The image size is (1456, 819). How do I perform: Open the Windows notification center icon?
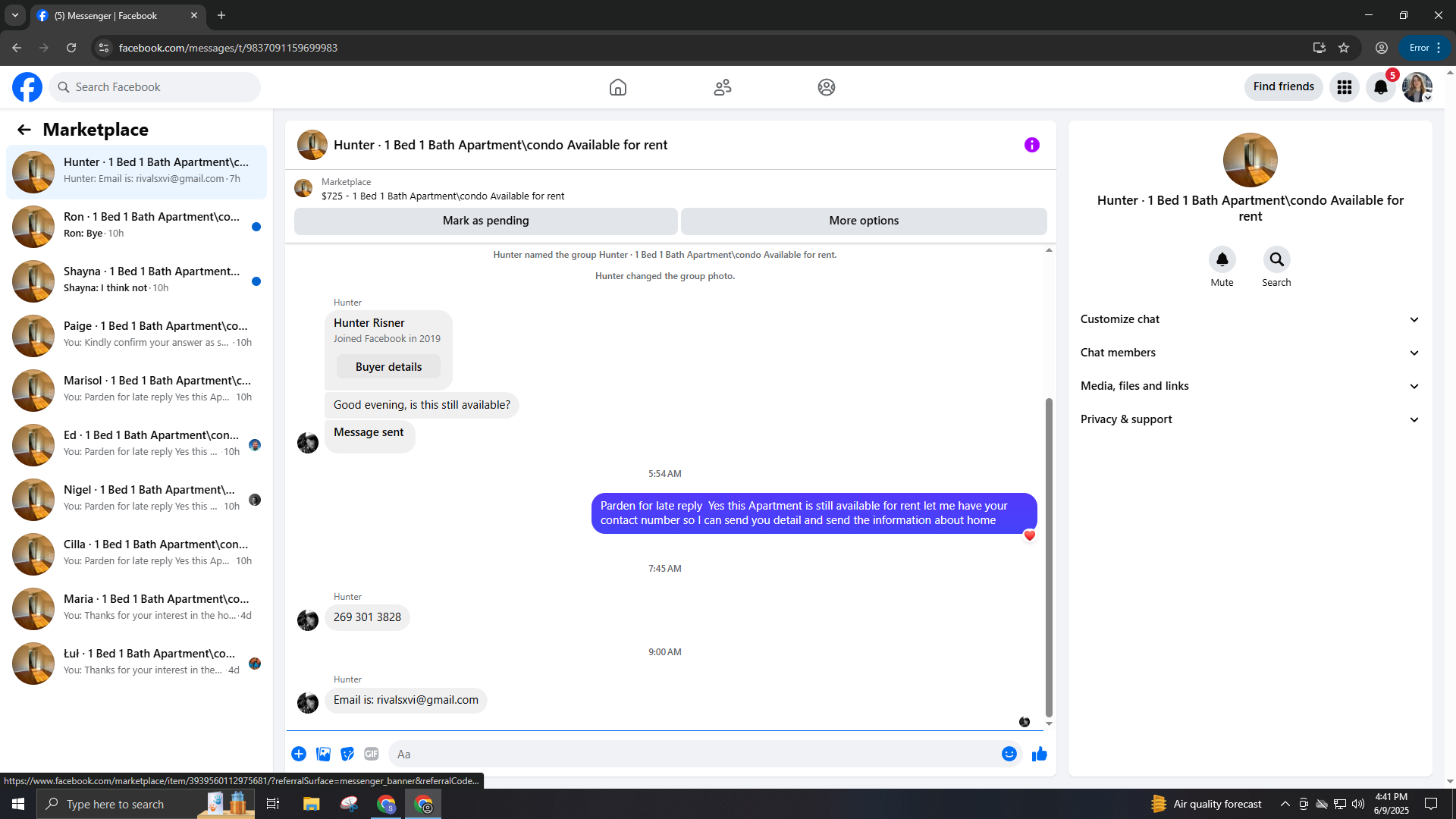pyautogui.click(x=1431, y=804)
